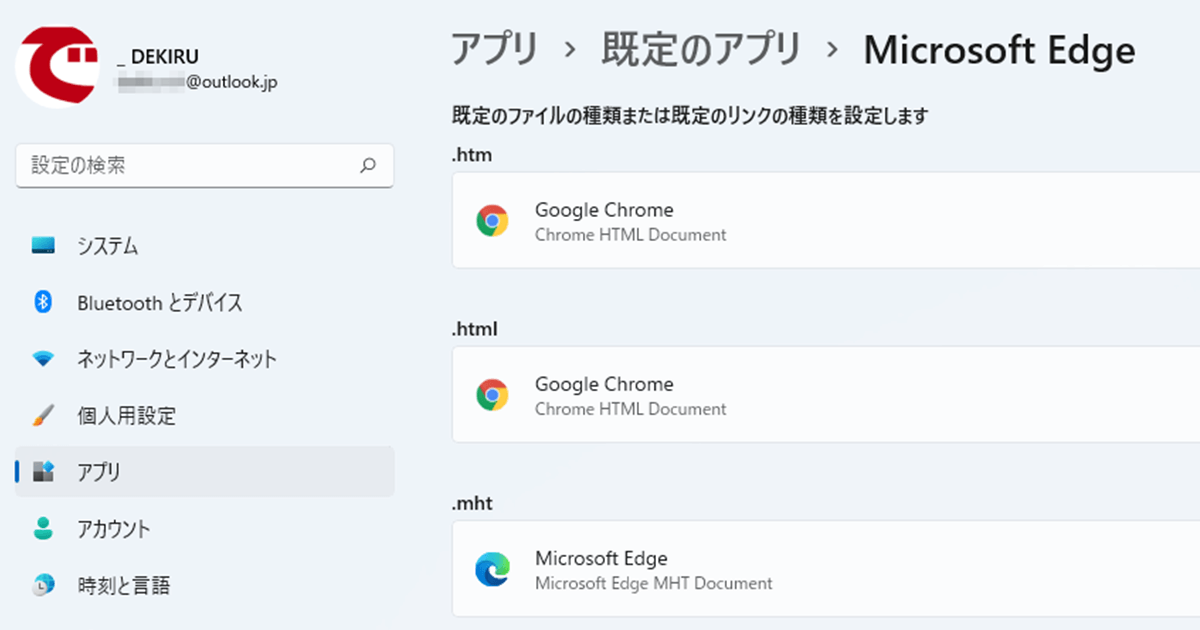Click the Bluetooth icon in sidebar
The width and height of the screenshot is (1200, 630).
click(x=43, y=302)
